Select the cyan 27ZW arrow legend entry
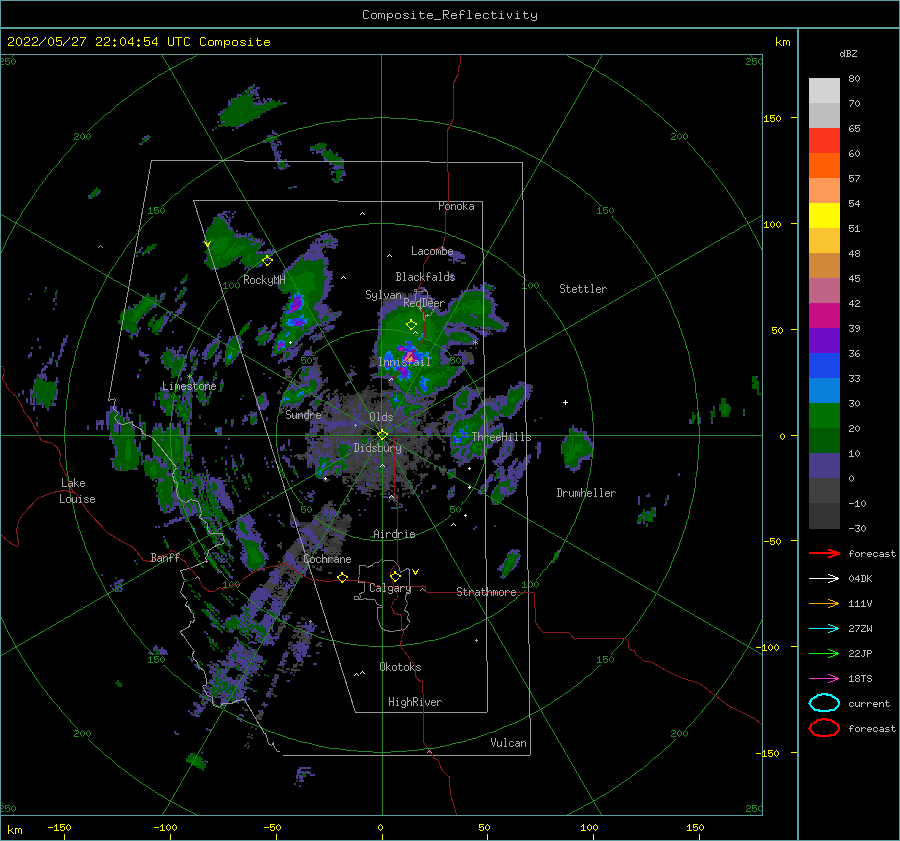Viewport: 900px width, 841px height. [x=824, y=629]
